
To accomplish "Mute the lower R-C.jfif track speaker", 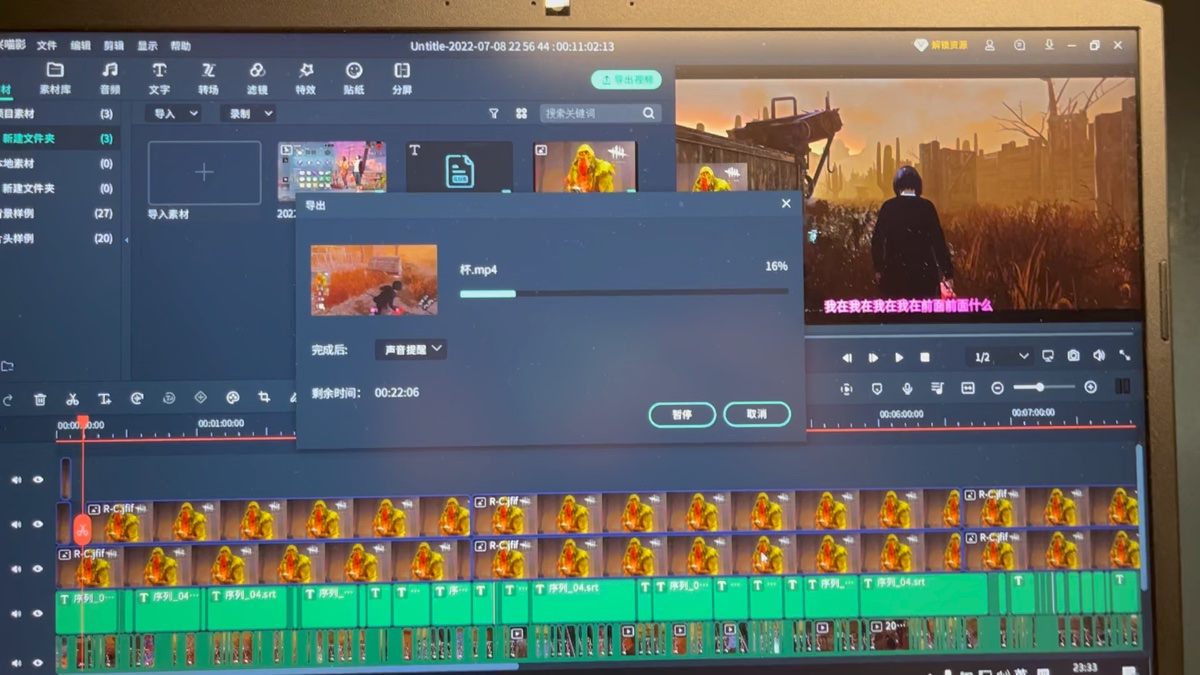I will point(16,569).
